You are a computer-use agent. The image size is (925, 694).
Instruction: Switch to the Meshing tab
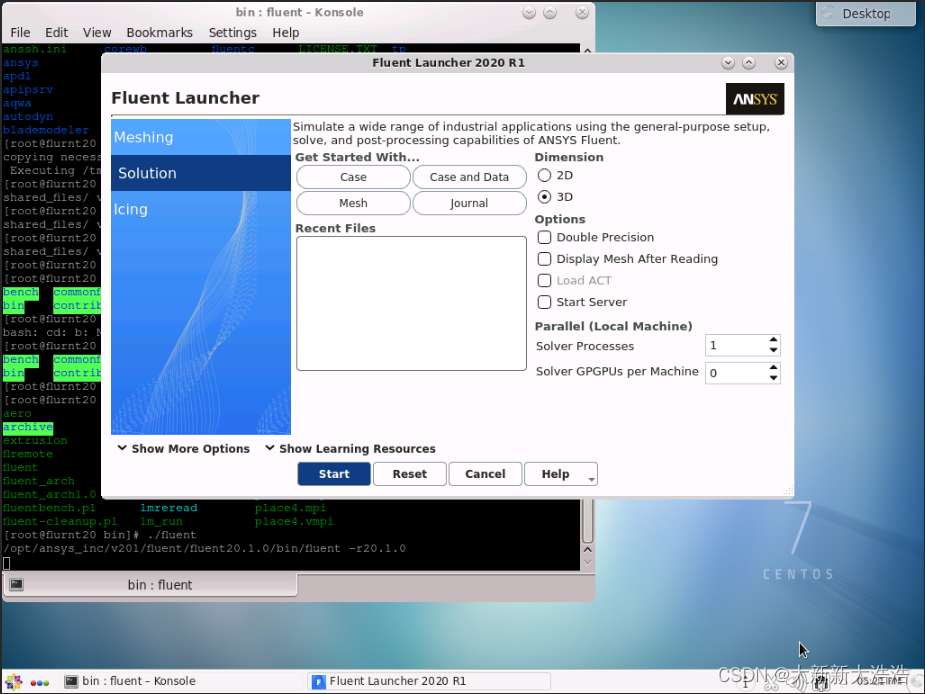point(144,138)
